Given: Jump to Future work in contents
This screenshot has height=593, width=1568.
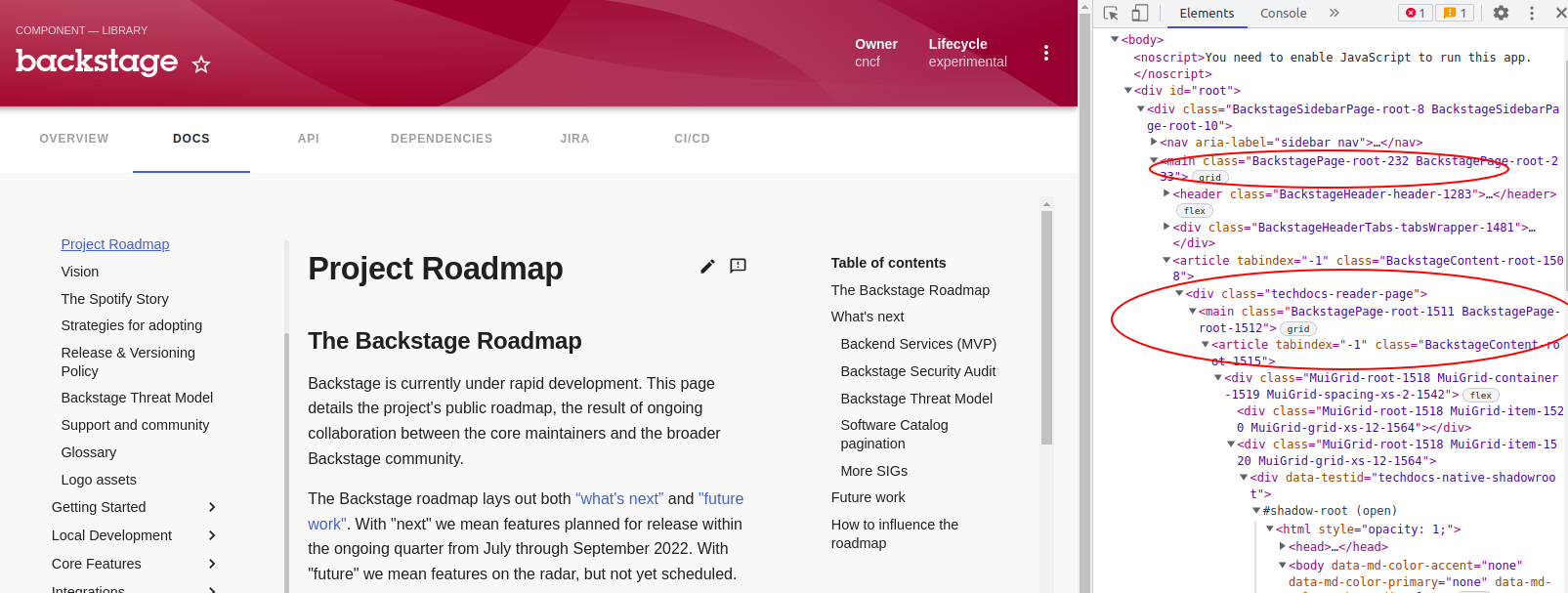Looking at the screenshot, I should click(869, 497).
